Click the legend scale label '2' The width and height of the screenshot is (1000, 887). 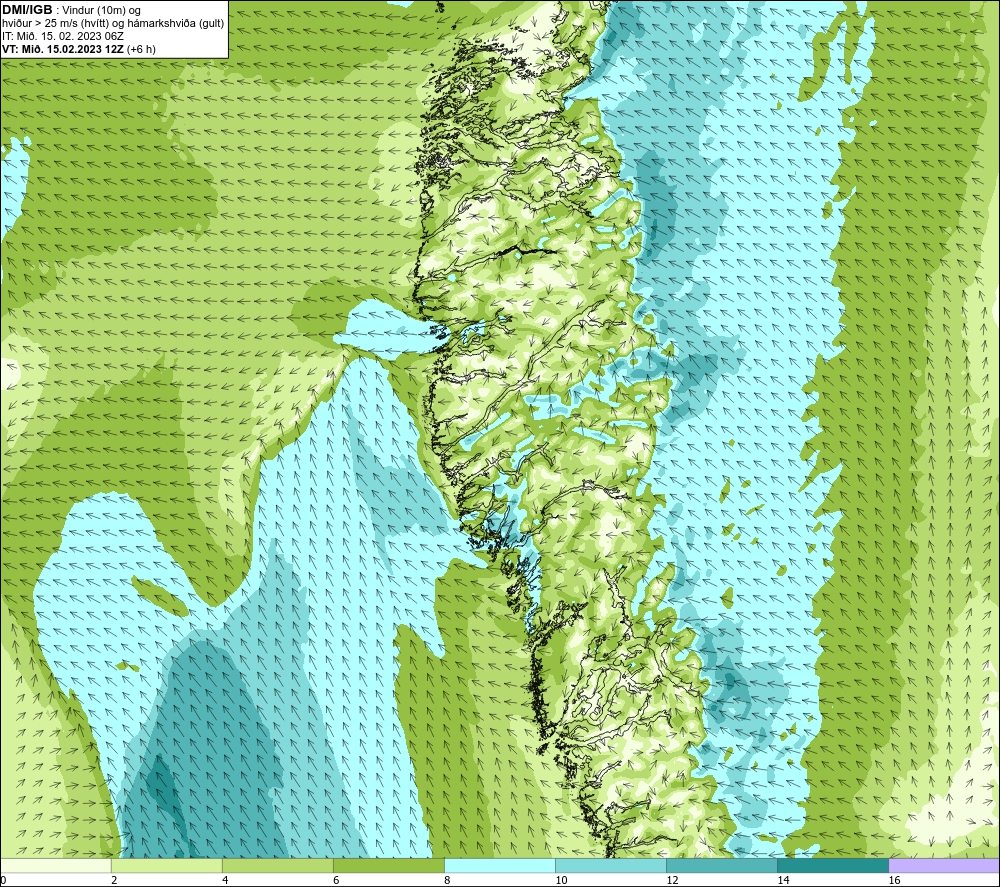click(x=114, y=880)
